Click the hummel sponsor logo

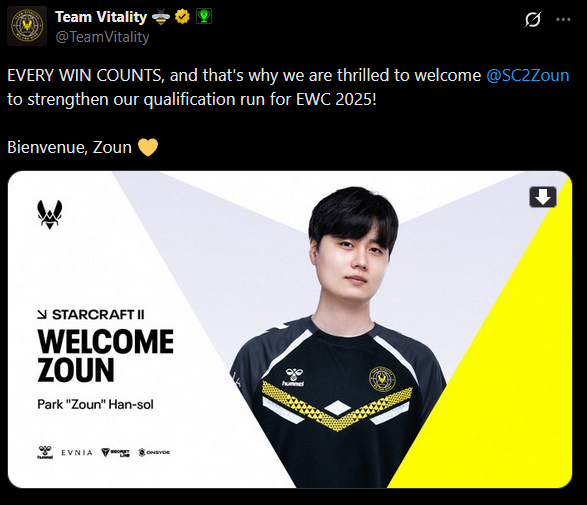tap(45, 452)
